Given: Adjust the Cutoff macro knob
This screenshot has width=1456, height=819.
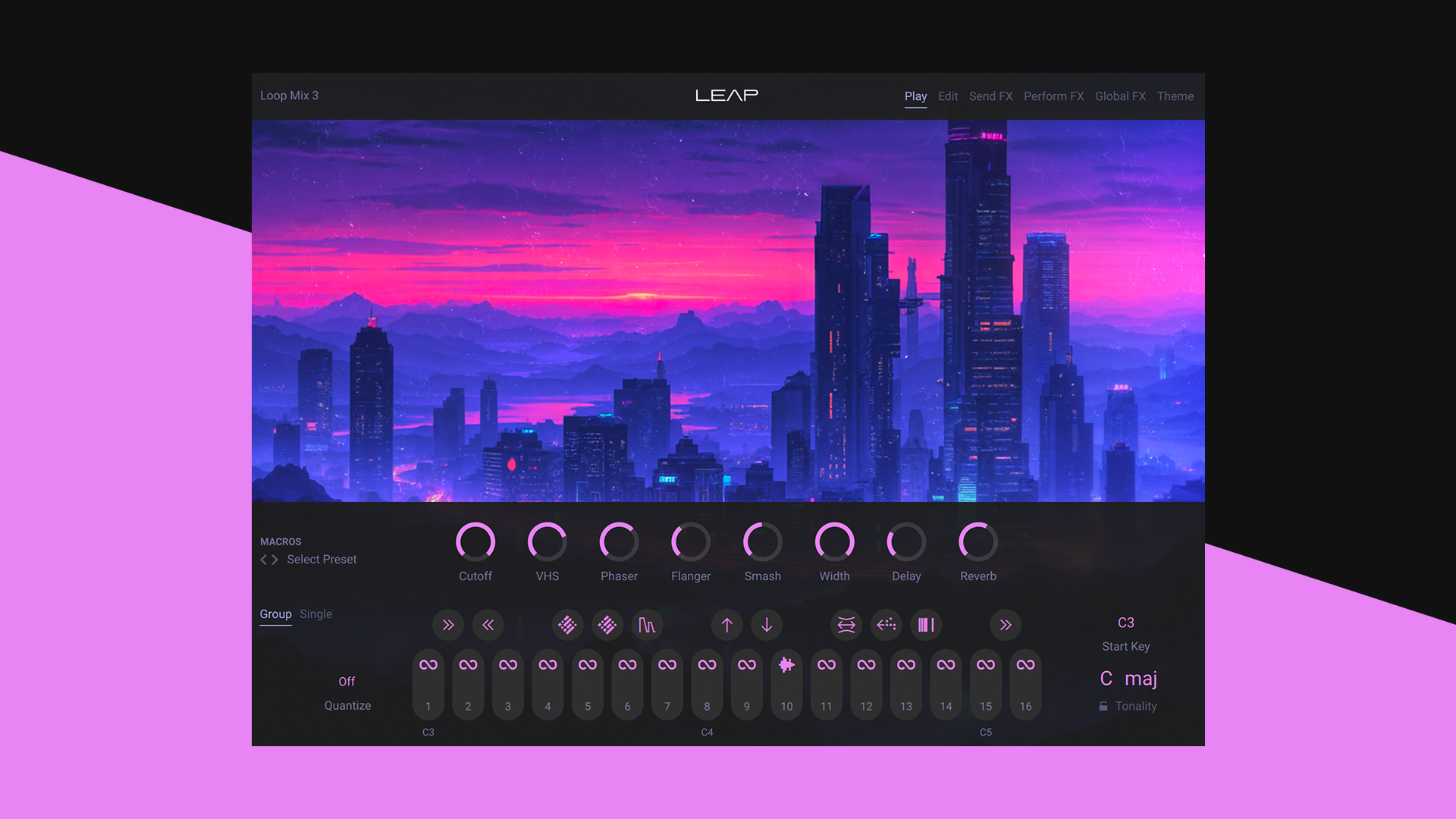Looking at the screenshot, I should (x=475, y=544).
